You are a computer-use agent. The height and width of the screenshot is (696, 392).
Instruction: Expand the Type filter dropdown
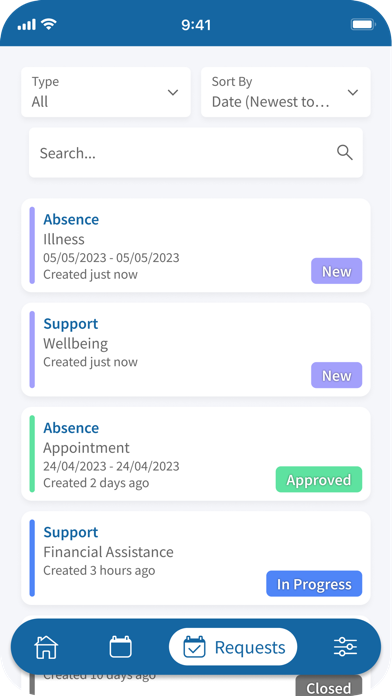106,92
